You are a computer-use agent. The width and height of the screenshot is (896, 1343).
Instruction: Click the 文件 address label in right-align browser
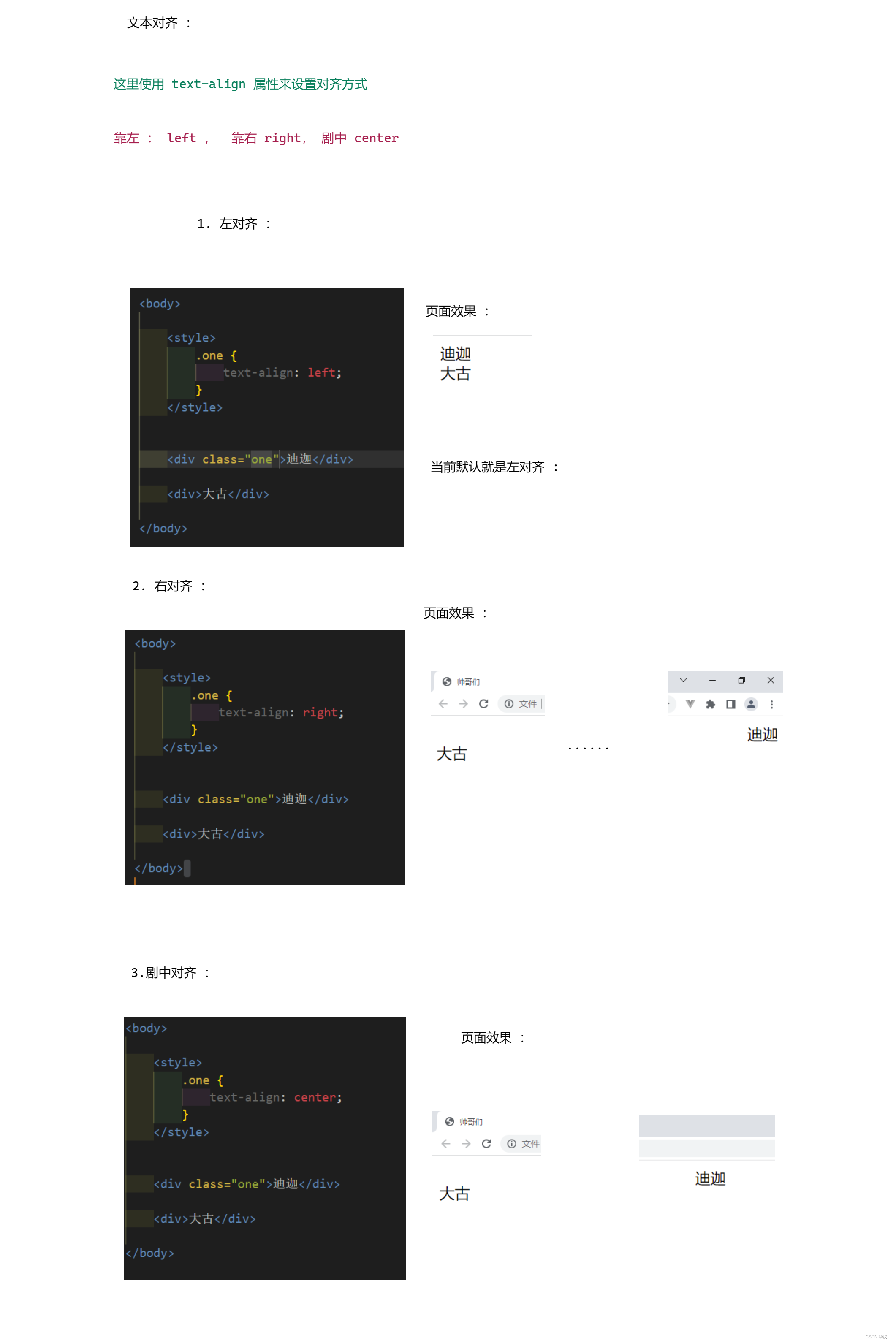tap(527, 704)
